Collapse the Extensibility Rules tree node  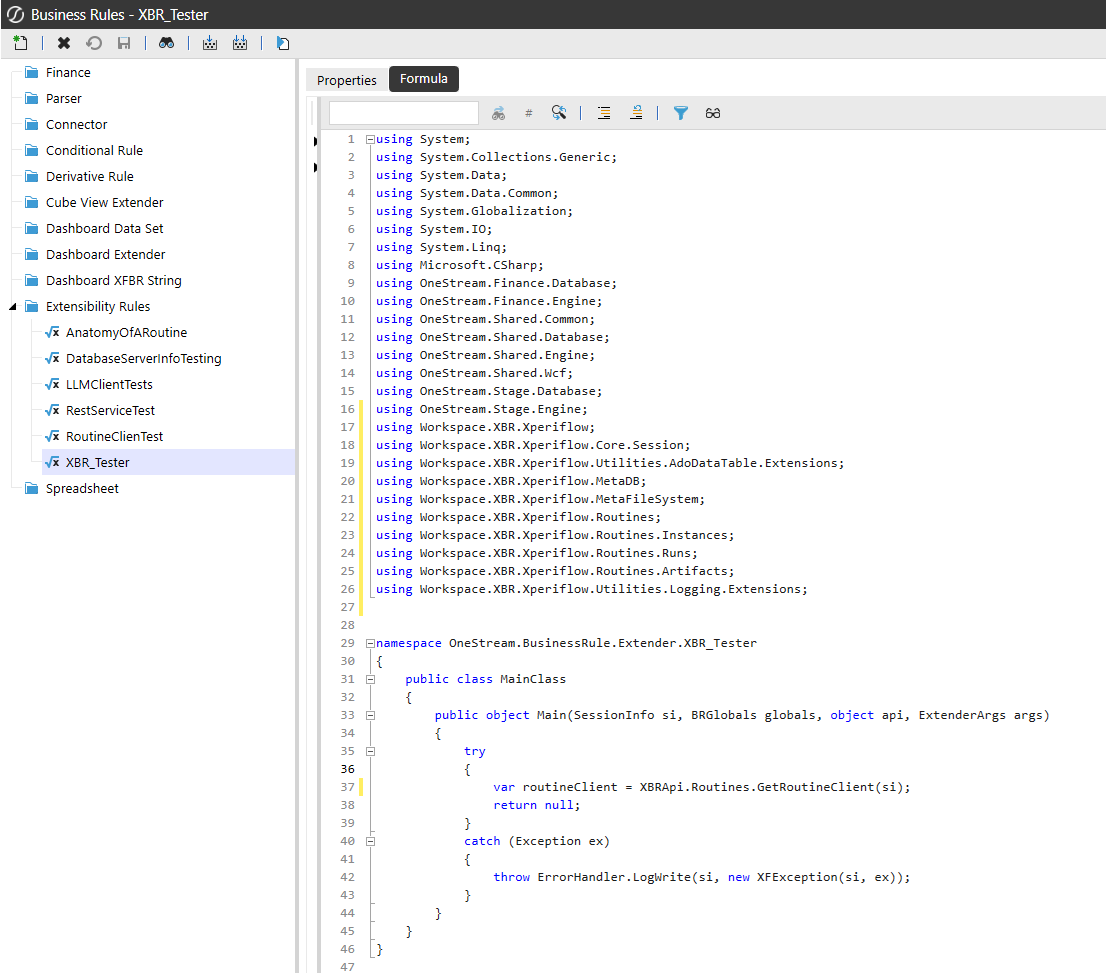13,307
